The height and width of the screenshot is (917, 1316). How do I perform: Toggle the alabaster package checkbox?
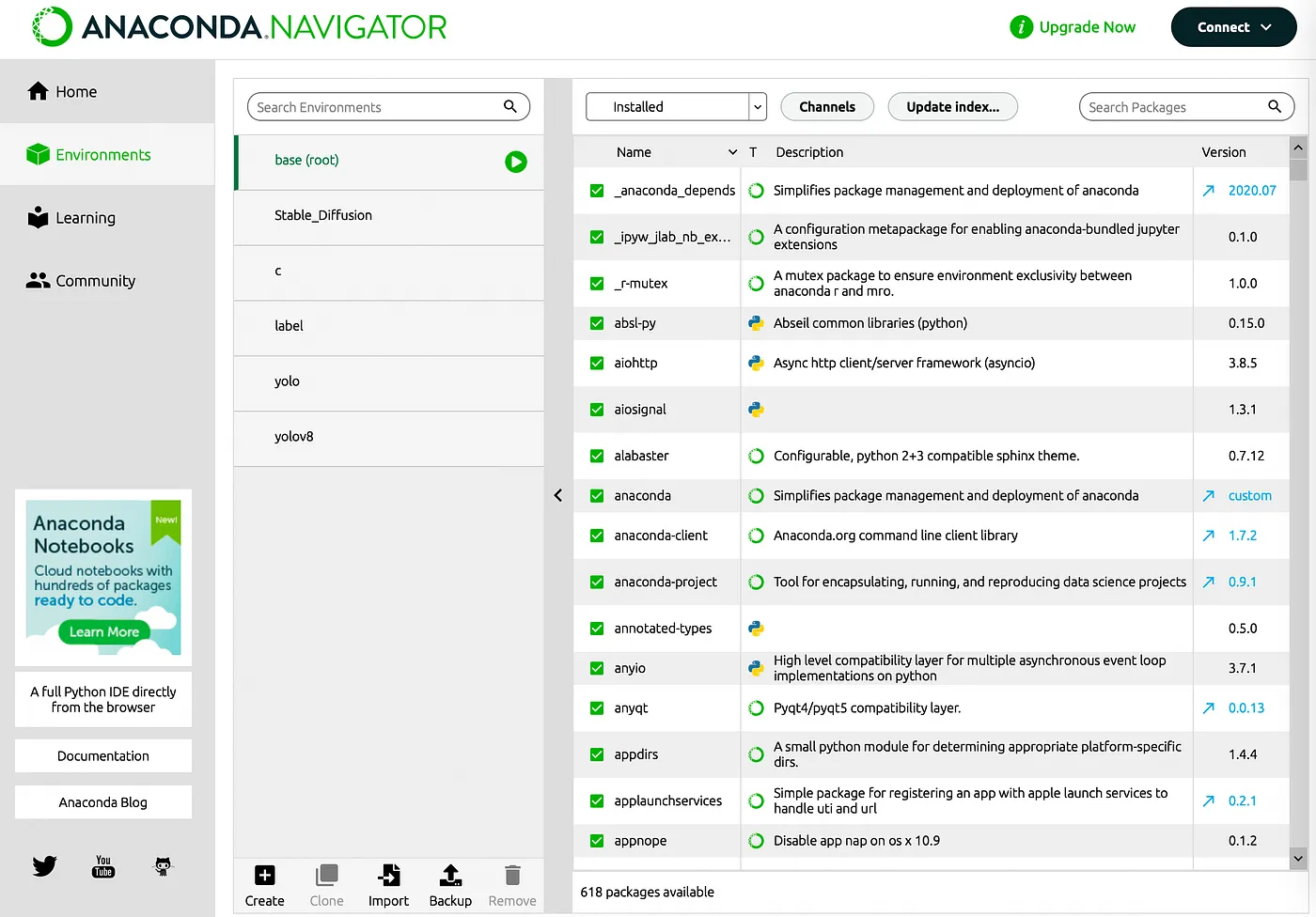[597, 456]
